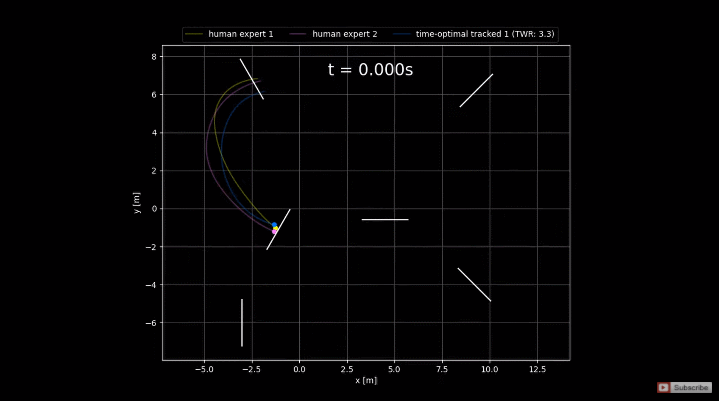The width and height of the screenshot is (719, 401).
Task: Click the 'y [m]' axis label
Action: pos(137,203)
